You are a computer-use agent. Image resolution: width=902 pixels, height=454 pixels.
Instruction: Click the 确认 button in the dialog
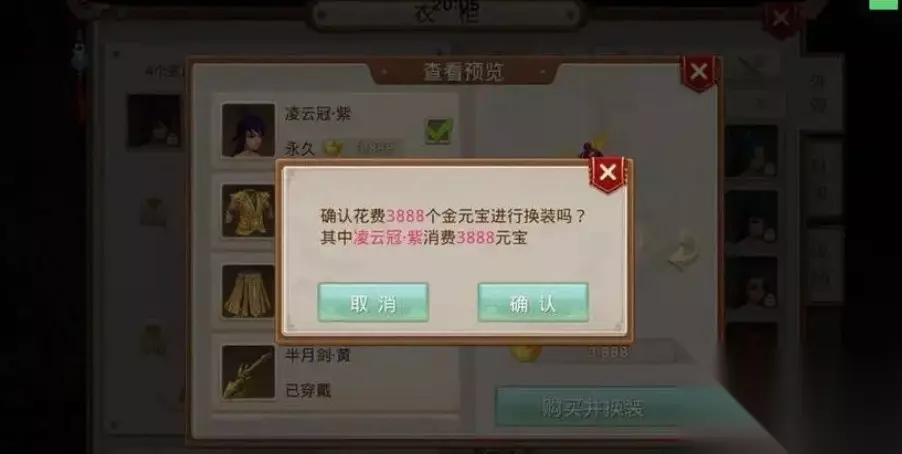click(x=533, y=303)
